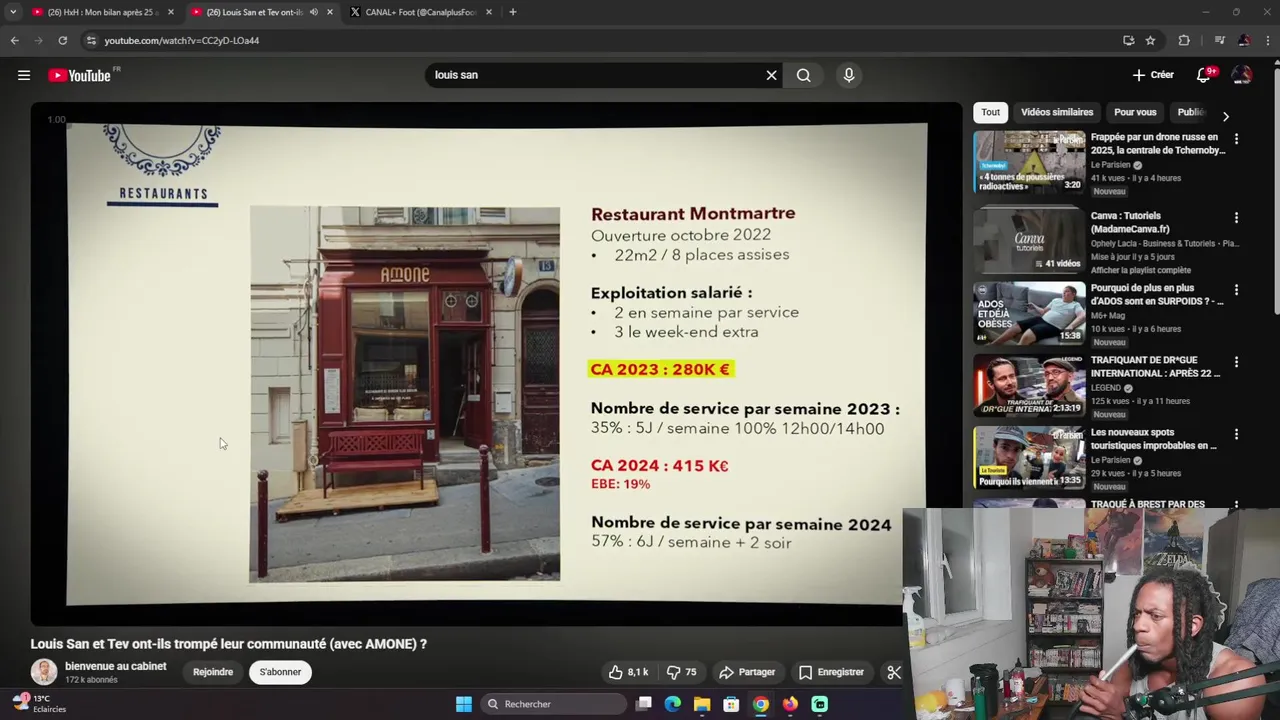Clear the 'louis san' search text
Screen dimensions: 1280x720
tap(771, 75)
